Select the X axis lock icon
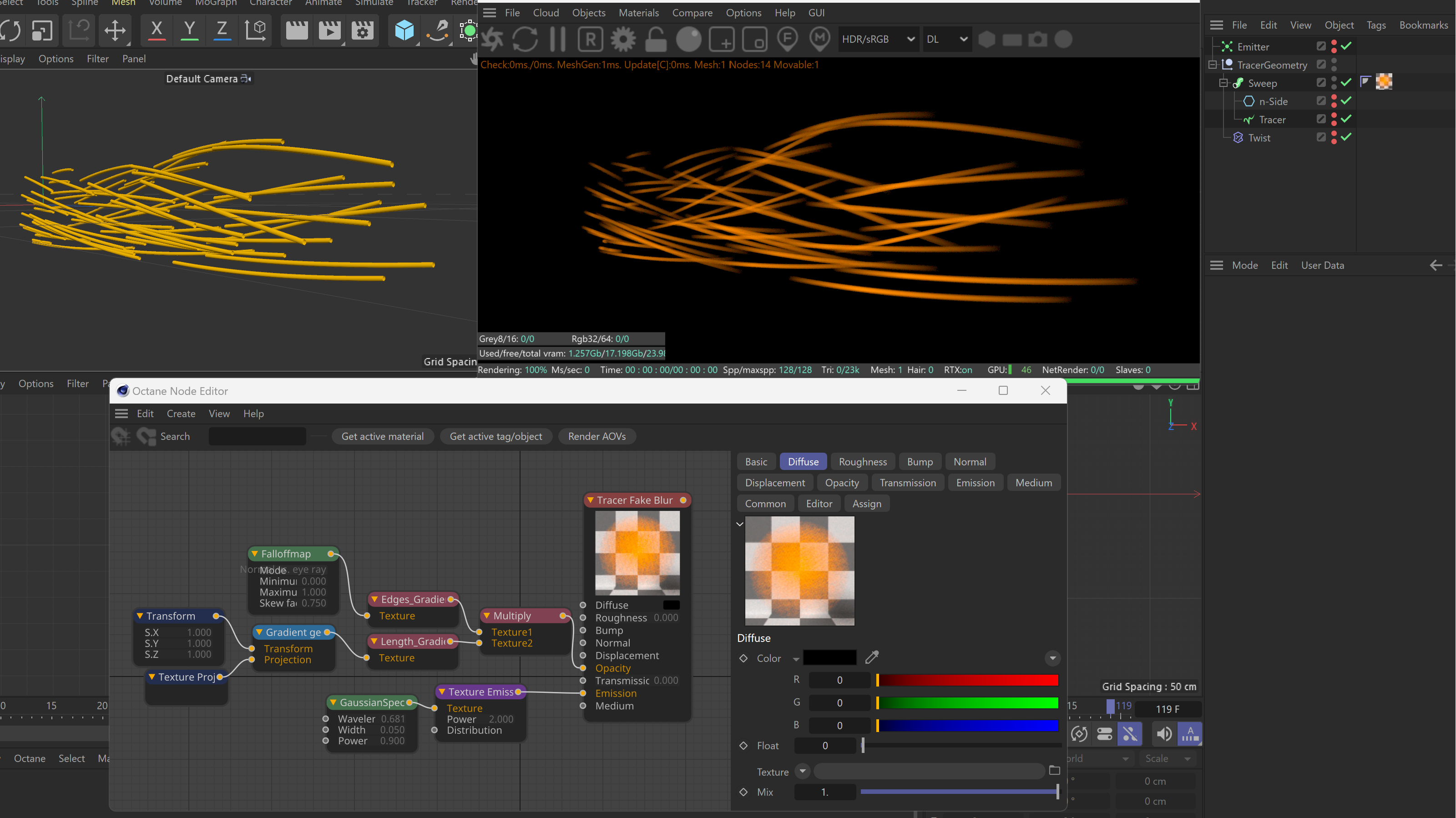 157,30
